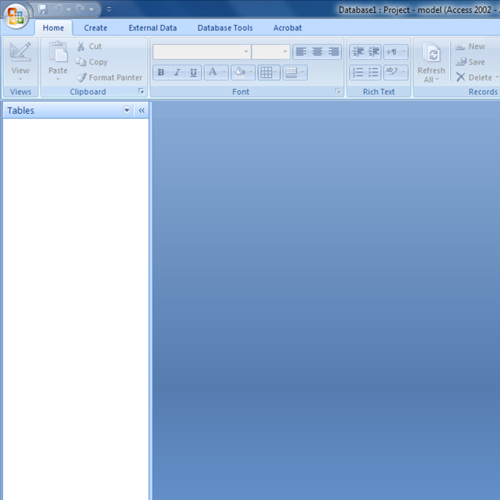Click the Refresh All icon
The height and width of the screenshot is (500, 500).
coord(431,53)
